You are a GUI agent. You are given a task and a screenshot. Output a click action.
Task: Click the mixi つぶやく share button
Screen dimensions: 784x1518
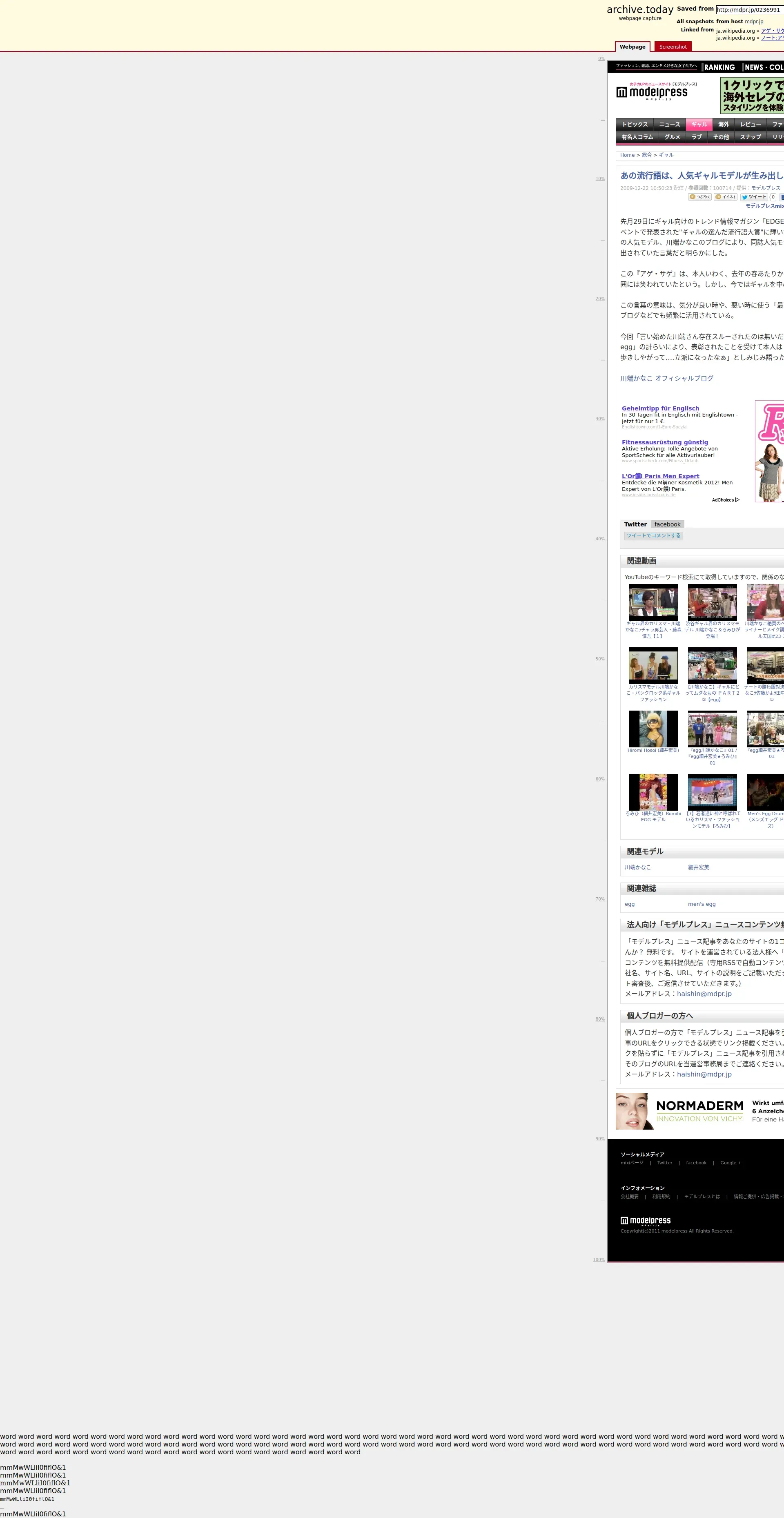(700, 197)
